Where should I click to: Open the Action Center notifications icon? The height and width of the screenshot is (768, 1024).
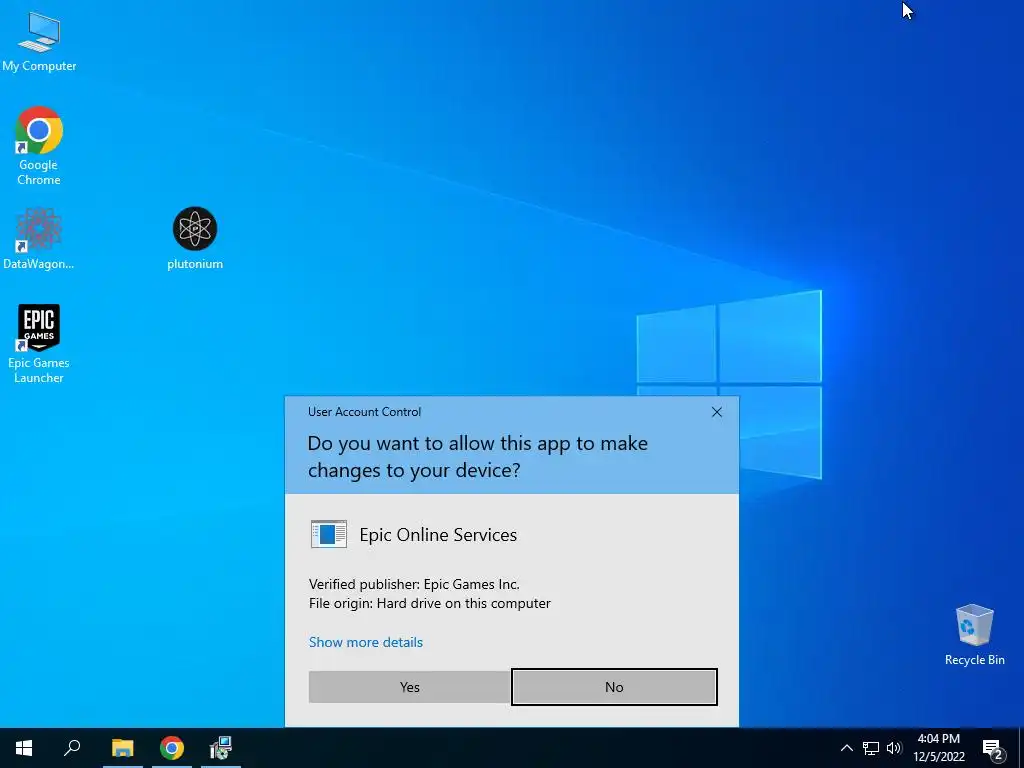click(x=993, y=748)
